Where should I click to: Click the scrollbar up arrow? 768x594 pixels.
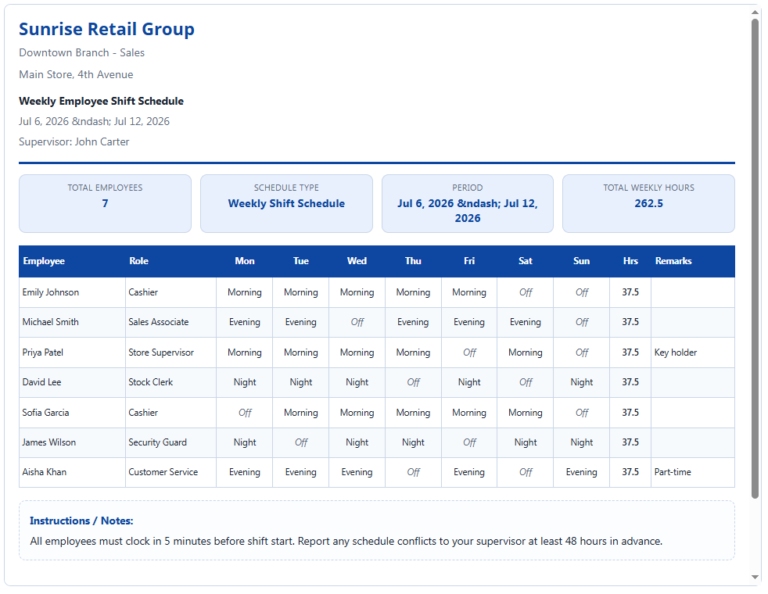755,12
